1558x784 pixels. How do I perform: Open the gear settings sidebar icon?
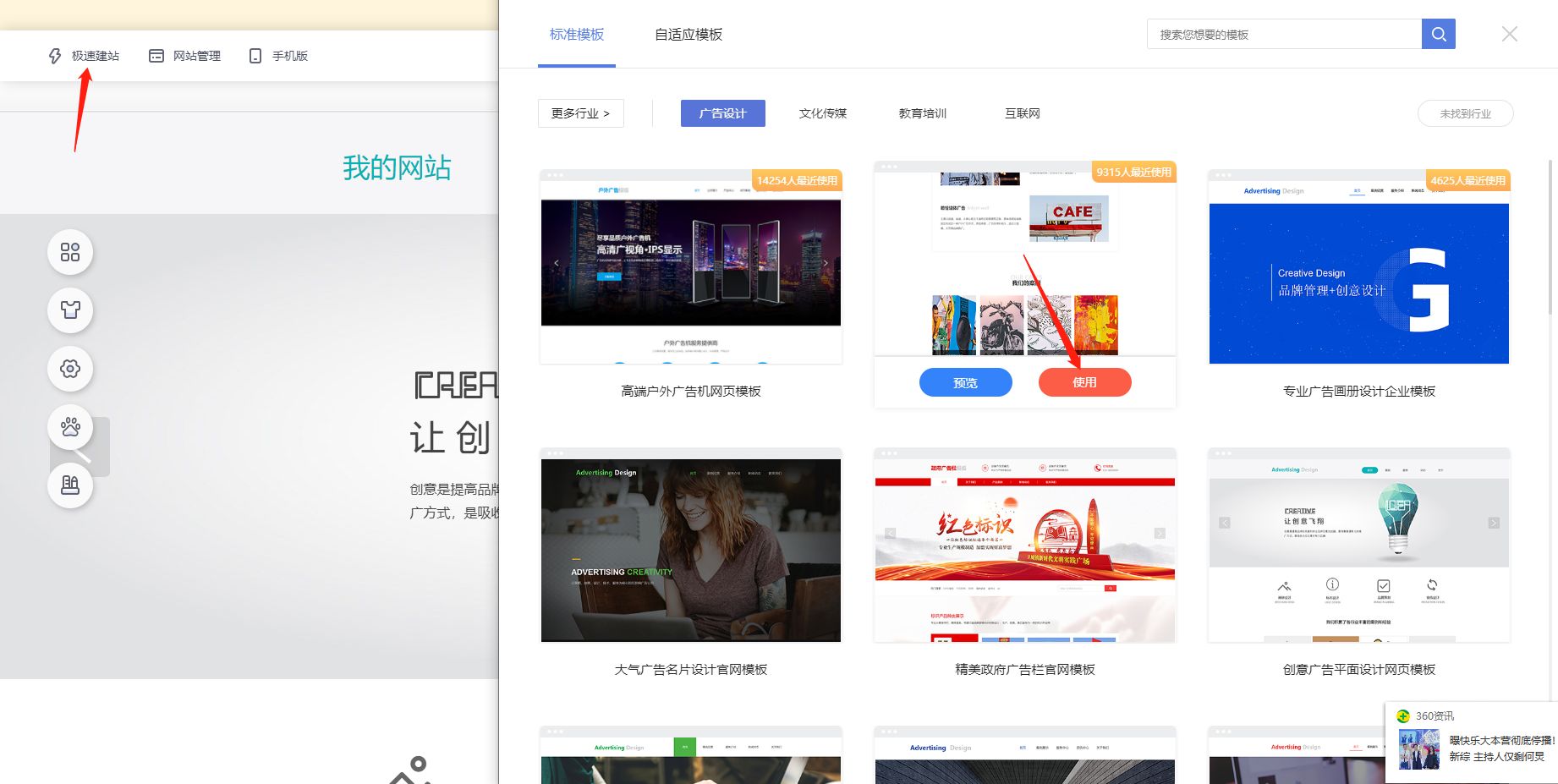70,369
